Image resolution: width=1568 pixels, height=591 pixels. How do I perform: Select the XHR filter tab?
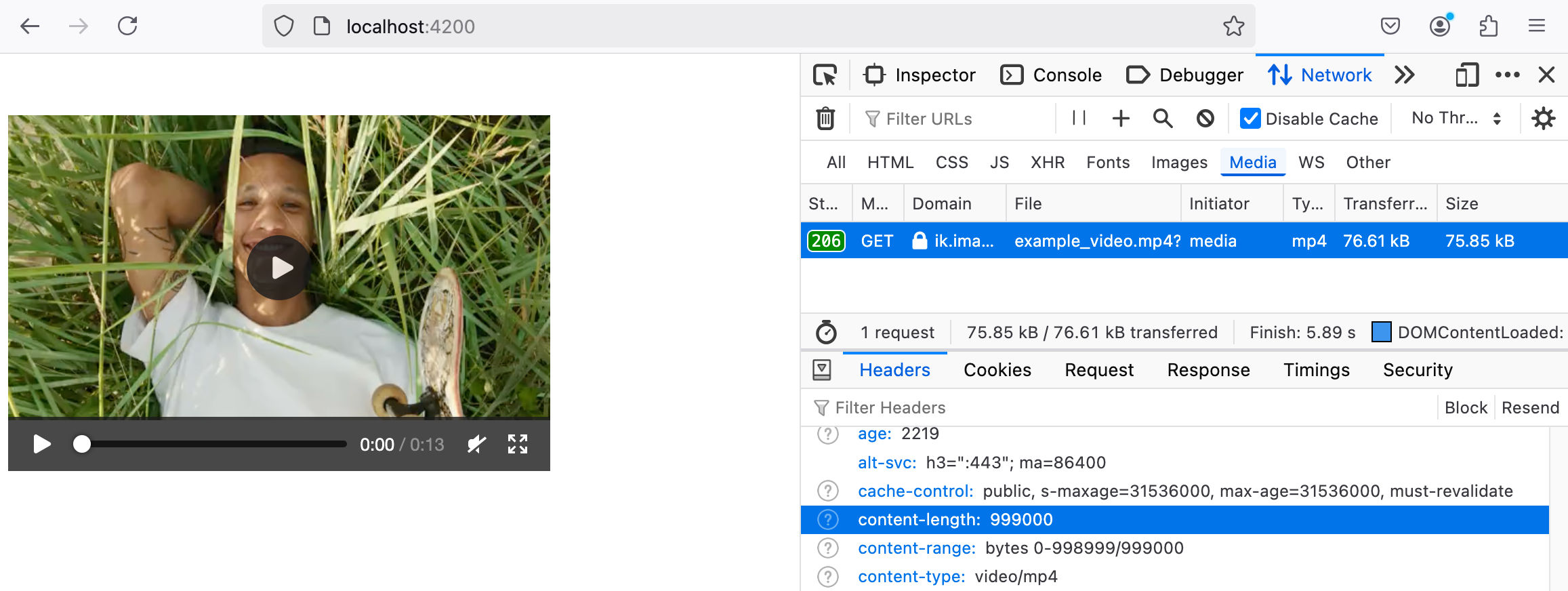(1047, 163)
